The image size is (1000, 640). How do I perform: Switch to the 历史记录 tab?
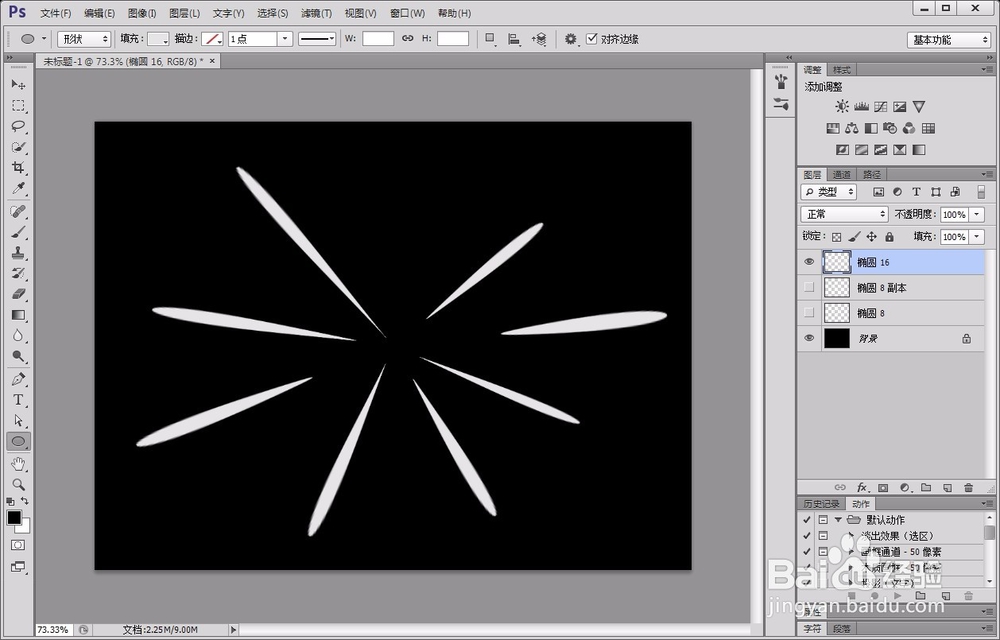point(821,504)
